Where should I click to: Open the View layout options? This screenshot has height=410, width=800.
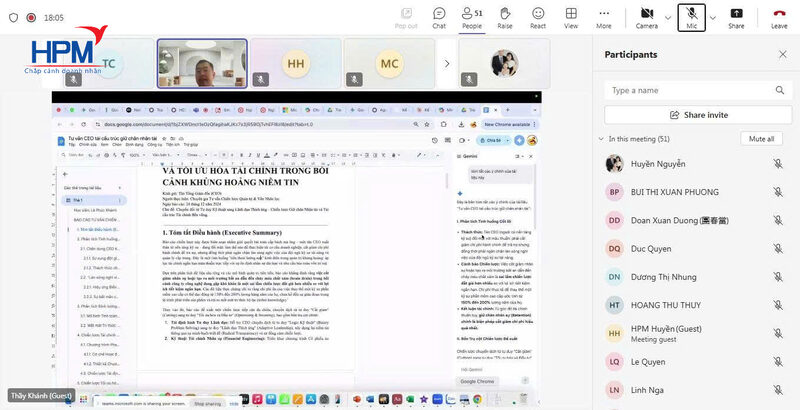coord(571,17)
